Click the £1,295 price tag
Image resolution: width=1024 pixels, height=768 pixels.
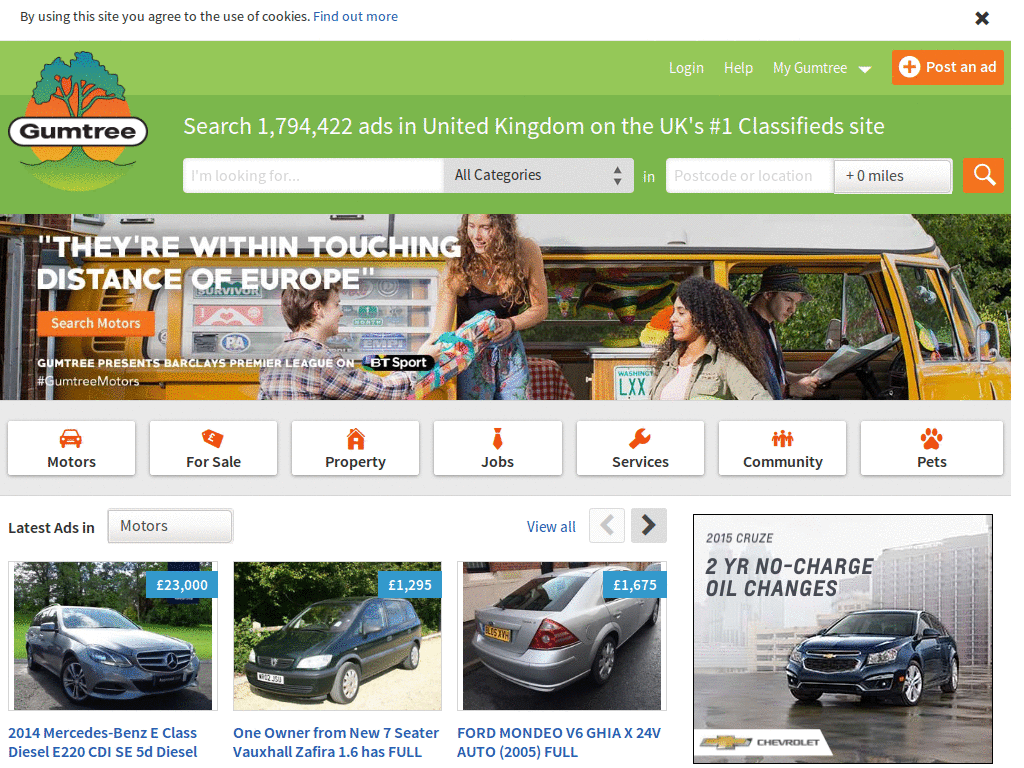410,584
